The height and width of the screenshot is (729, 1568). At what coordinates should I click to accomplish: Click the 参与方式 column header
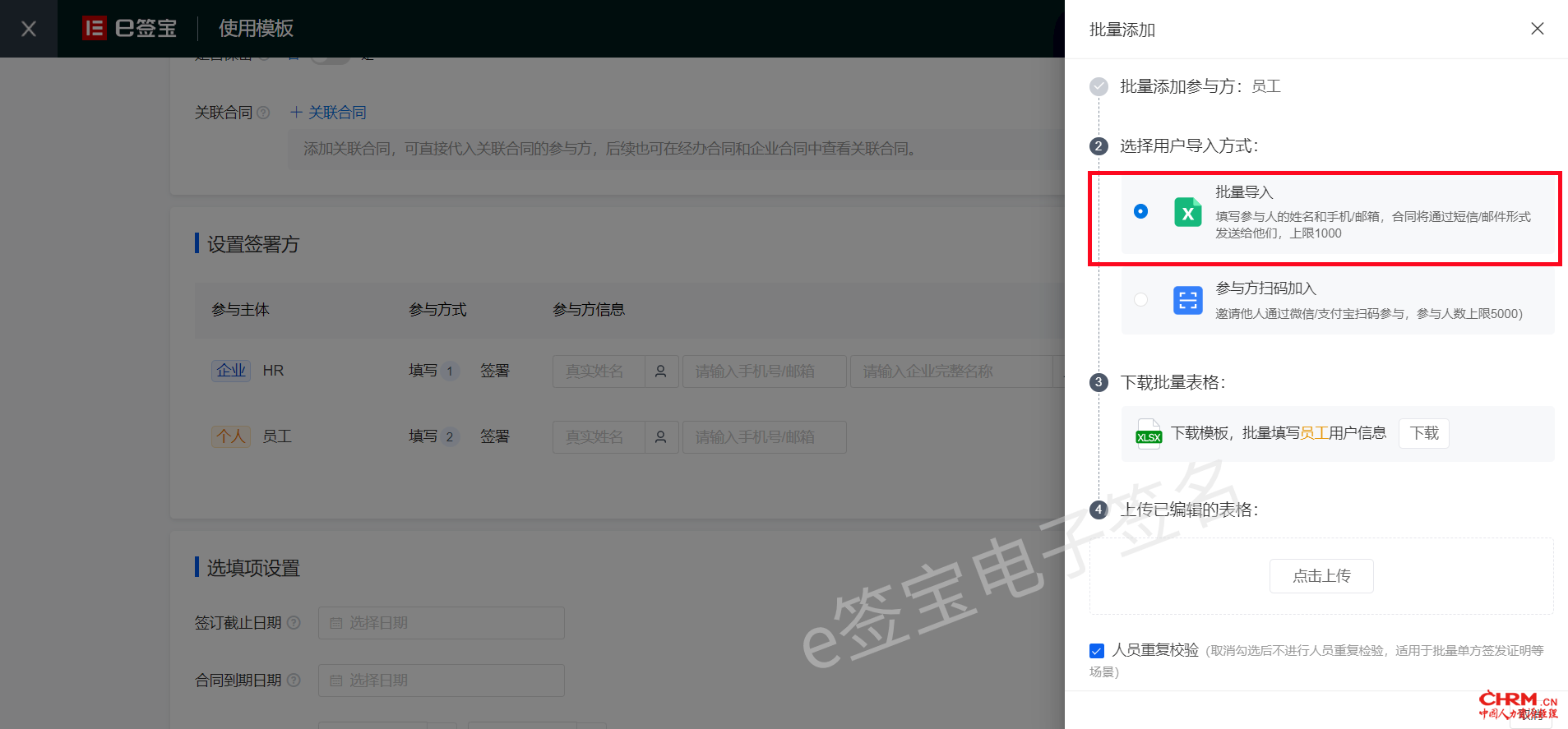coord(437,310)
